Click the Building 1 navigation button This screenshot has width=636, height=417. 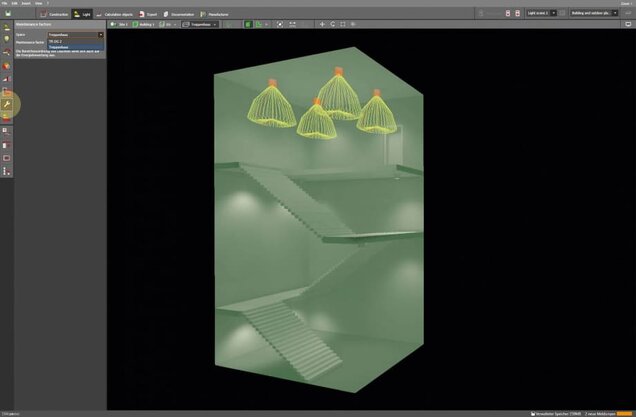tap(144, 23)
